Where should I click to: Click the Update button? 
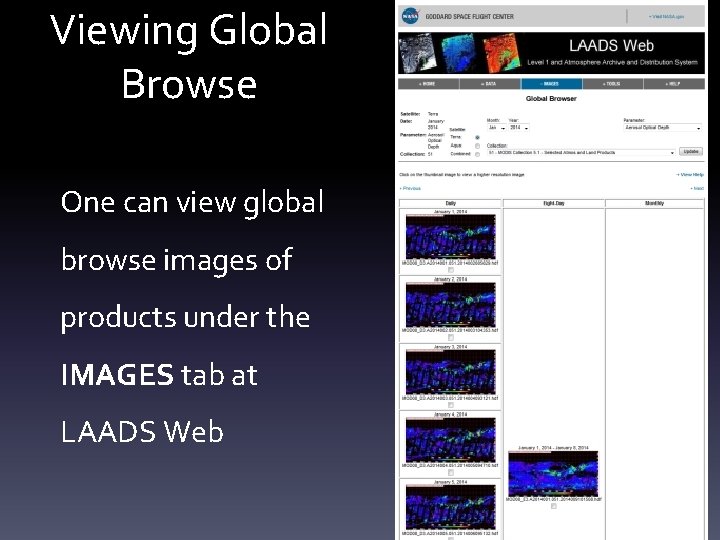pos(691,152)
